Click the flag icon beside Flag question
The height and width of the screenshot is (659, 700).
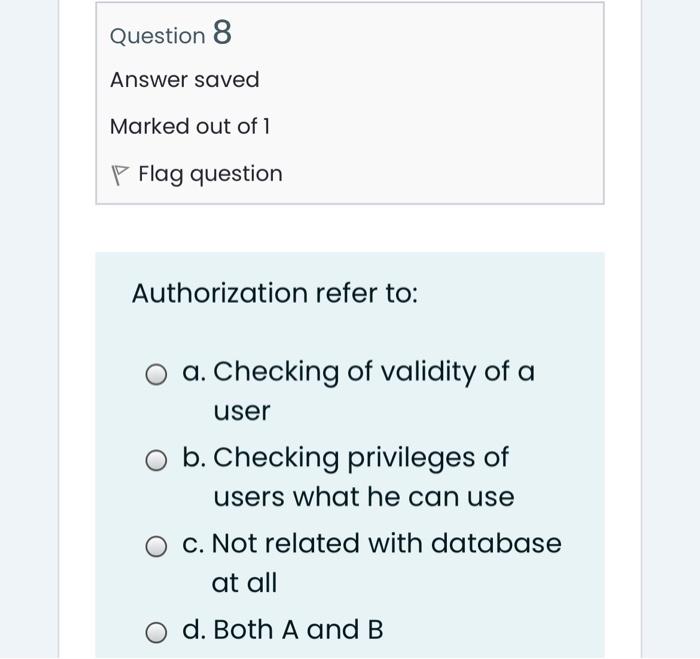click(120, 175)
